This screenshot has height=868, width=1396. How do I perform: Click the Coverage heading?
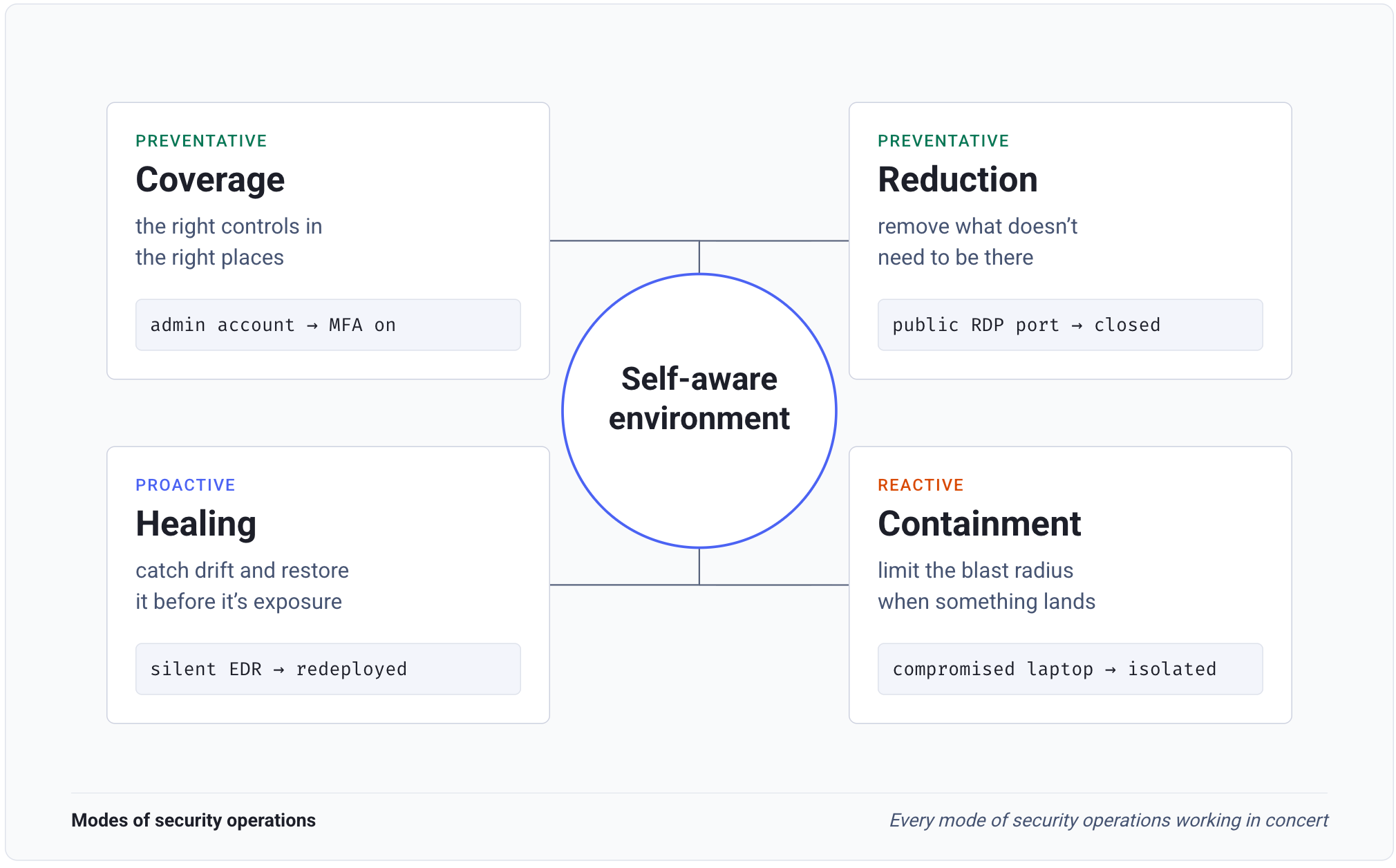coord(210,180)
